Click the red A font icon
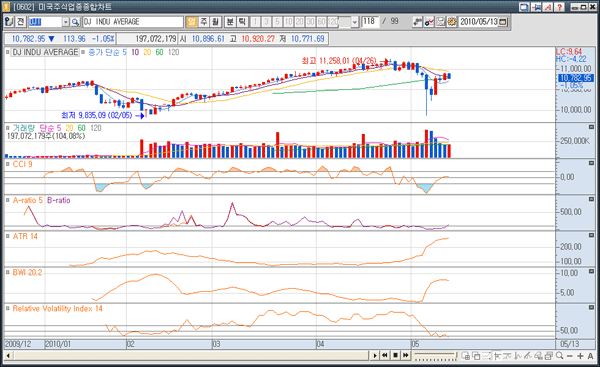This screenshot has width=600, height=367. (x=548, y=7)
